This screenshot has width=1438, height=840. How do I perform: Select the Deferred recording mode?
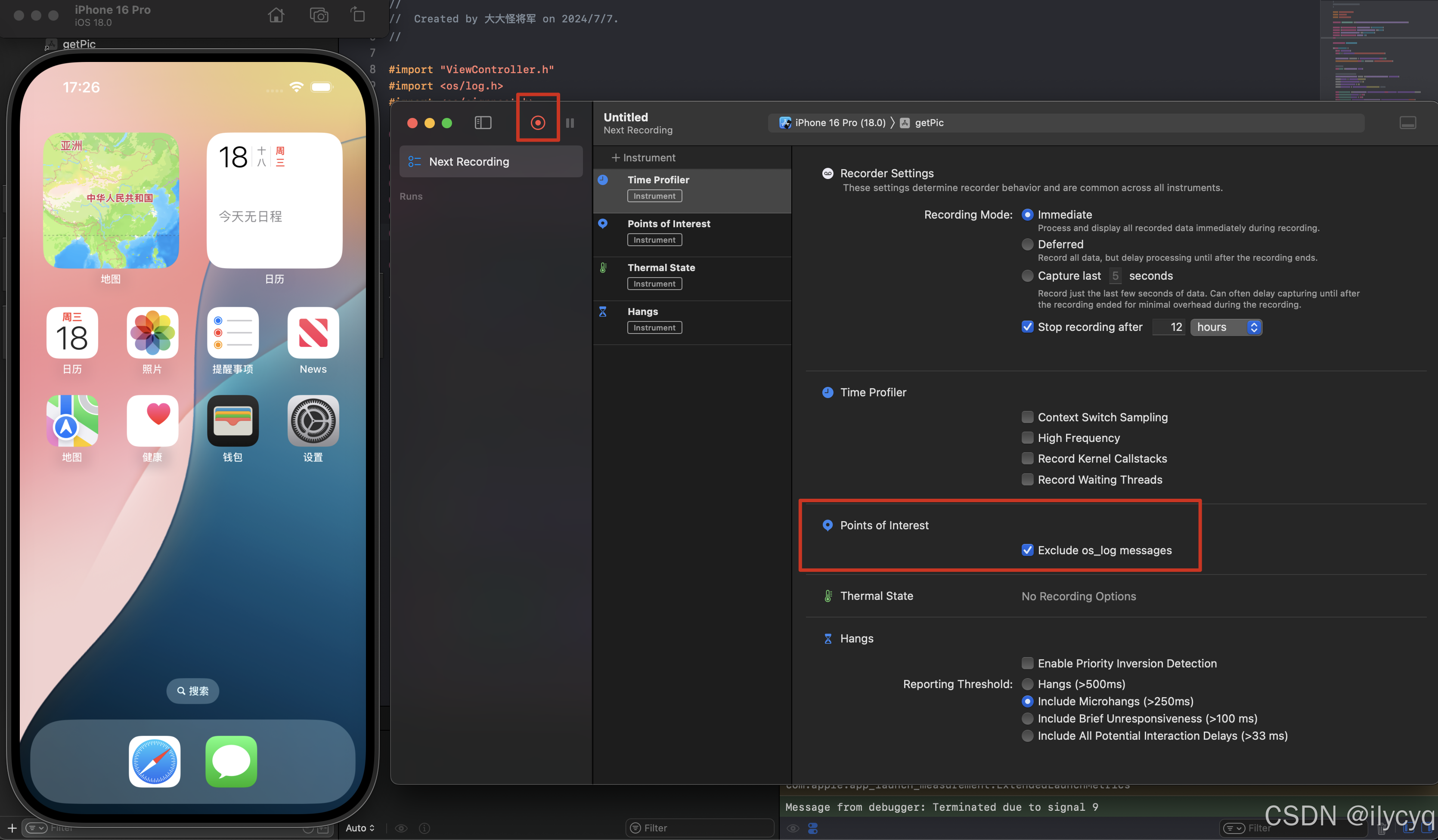coord(1027,244)
